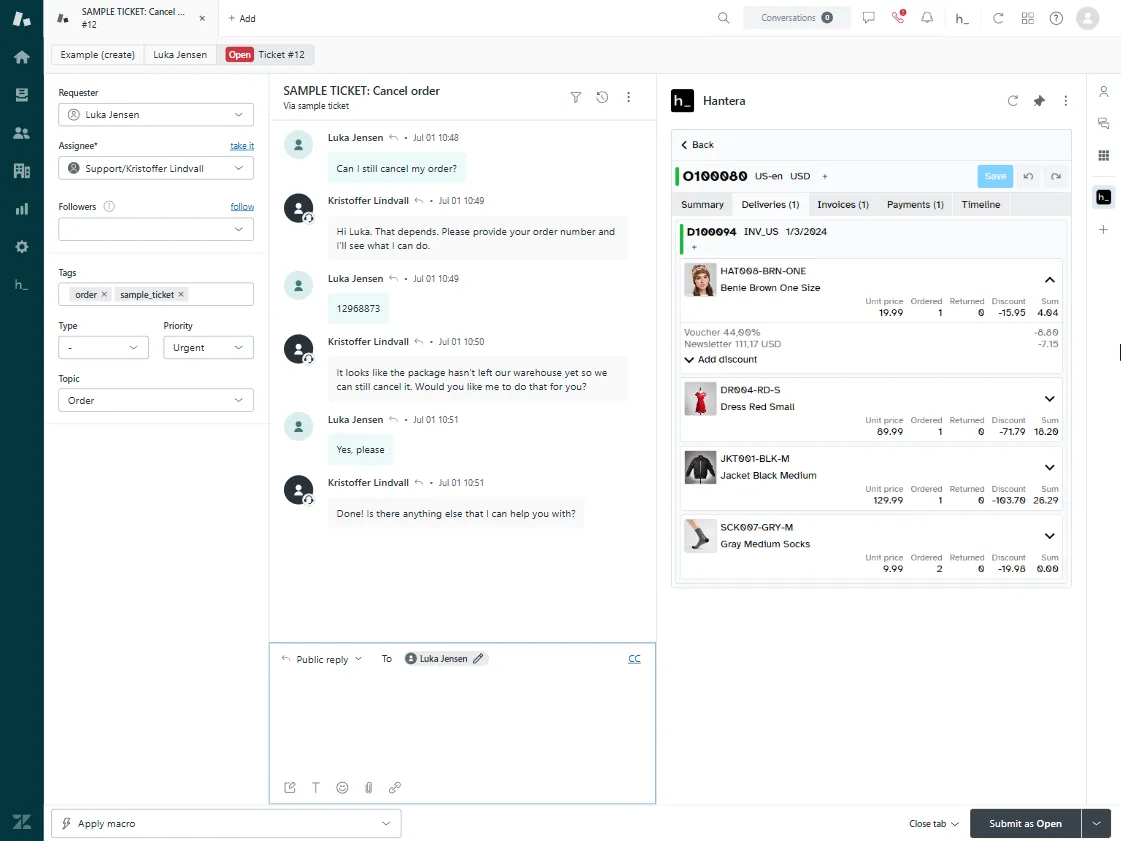The width and height of the screenshot is (1121, 841).
Task: Open the Apply macro selector
Action: coord(225,823)
